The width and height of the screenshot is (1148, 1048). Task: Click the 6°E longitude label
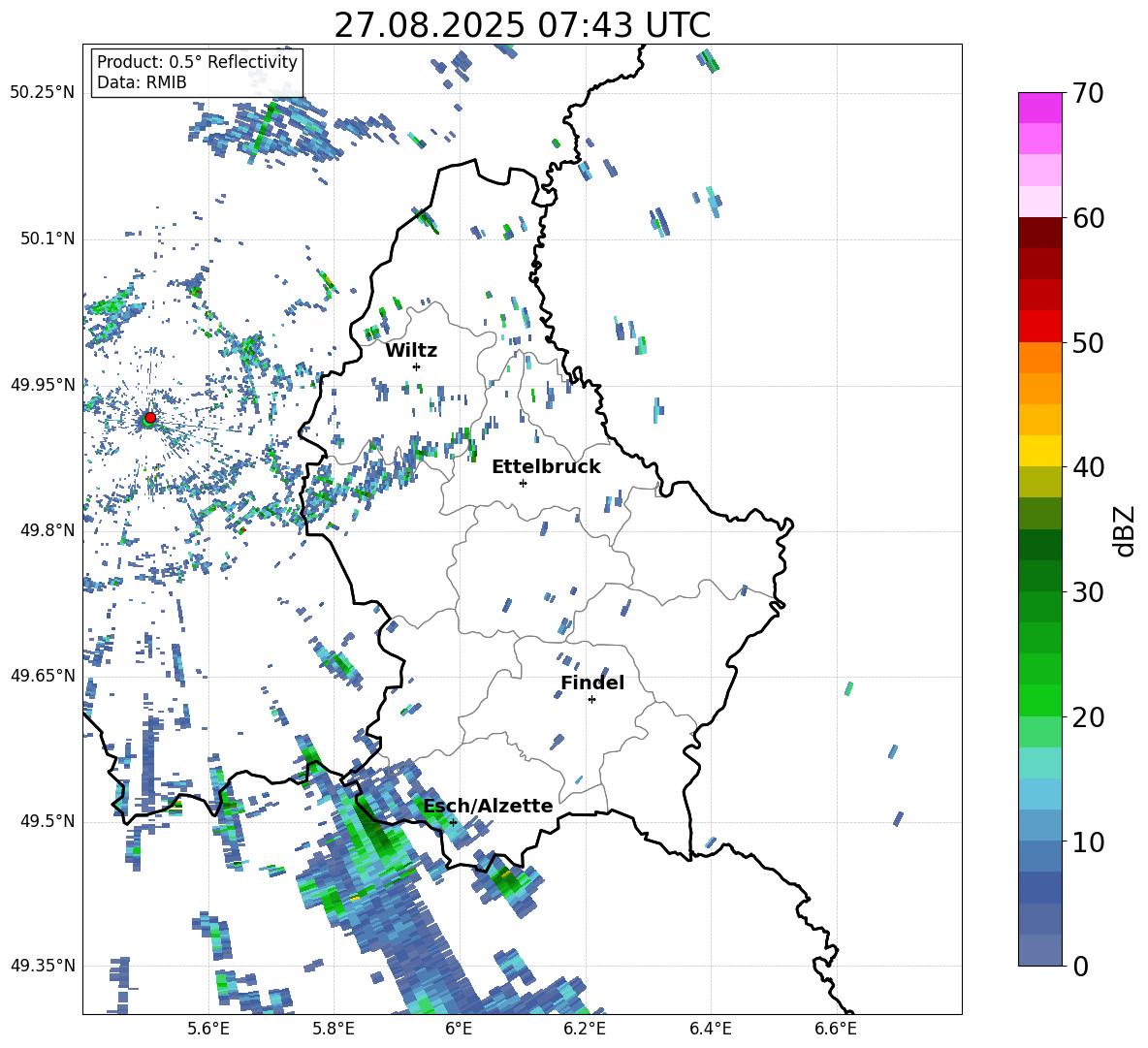point(459,1029)
